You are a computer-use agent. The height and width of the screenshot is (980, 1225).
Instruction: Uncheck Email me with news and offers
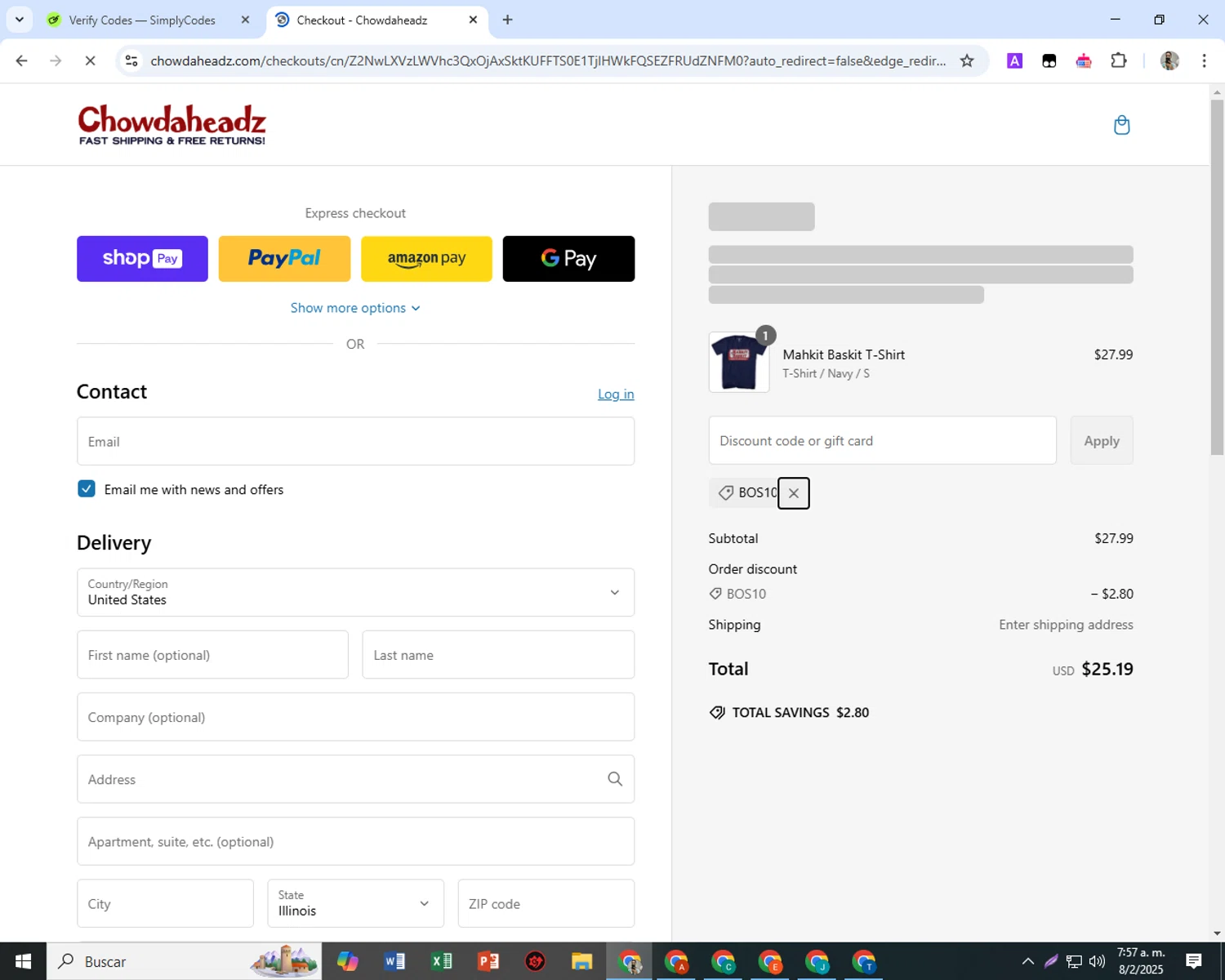87,489
